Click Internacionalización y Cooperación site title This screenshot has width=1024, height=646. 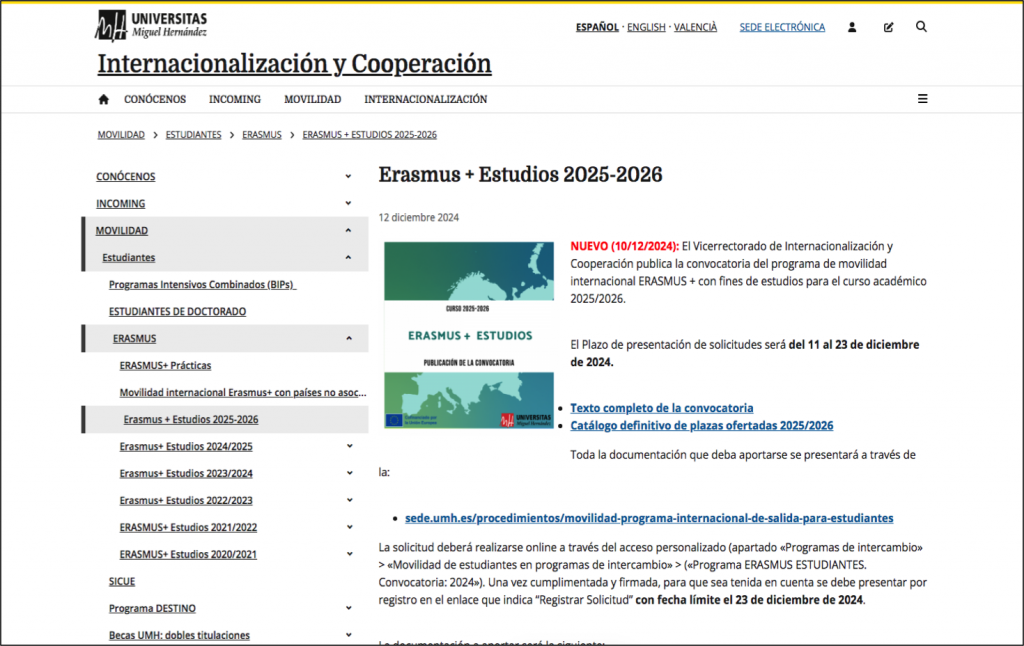[x=295, y=64]
